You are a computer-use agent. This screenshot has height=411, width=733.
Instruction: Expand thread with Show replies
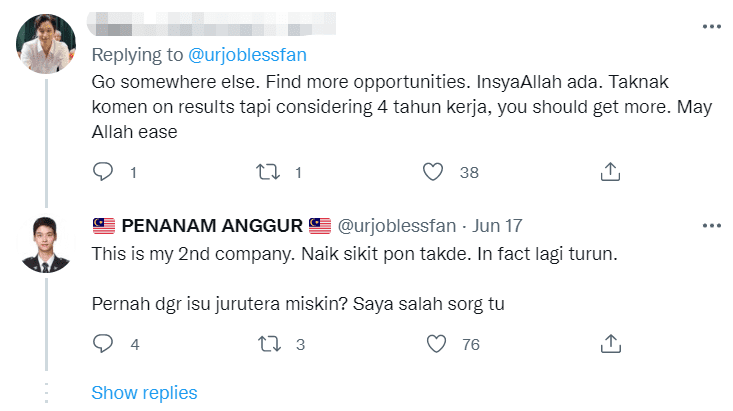pyautogui.click(x=144, y=393)
